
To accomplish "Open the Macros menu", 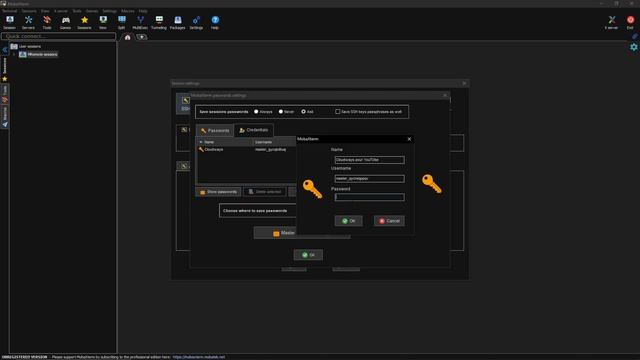I will point(128,11).
